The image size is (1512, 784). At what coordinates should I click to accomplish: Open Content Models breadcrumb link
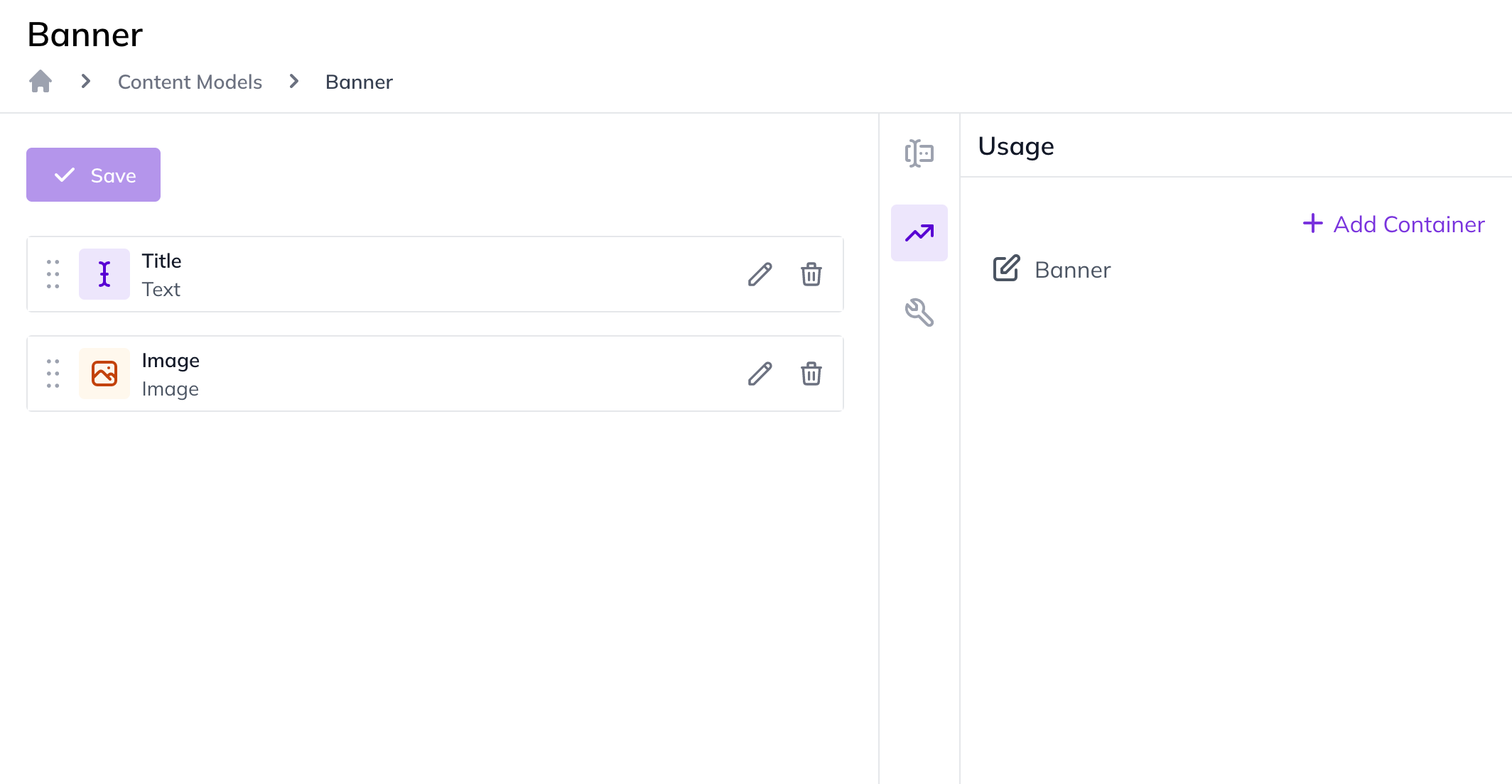tap(190, 82)
